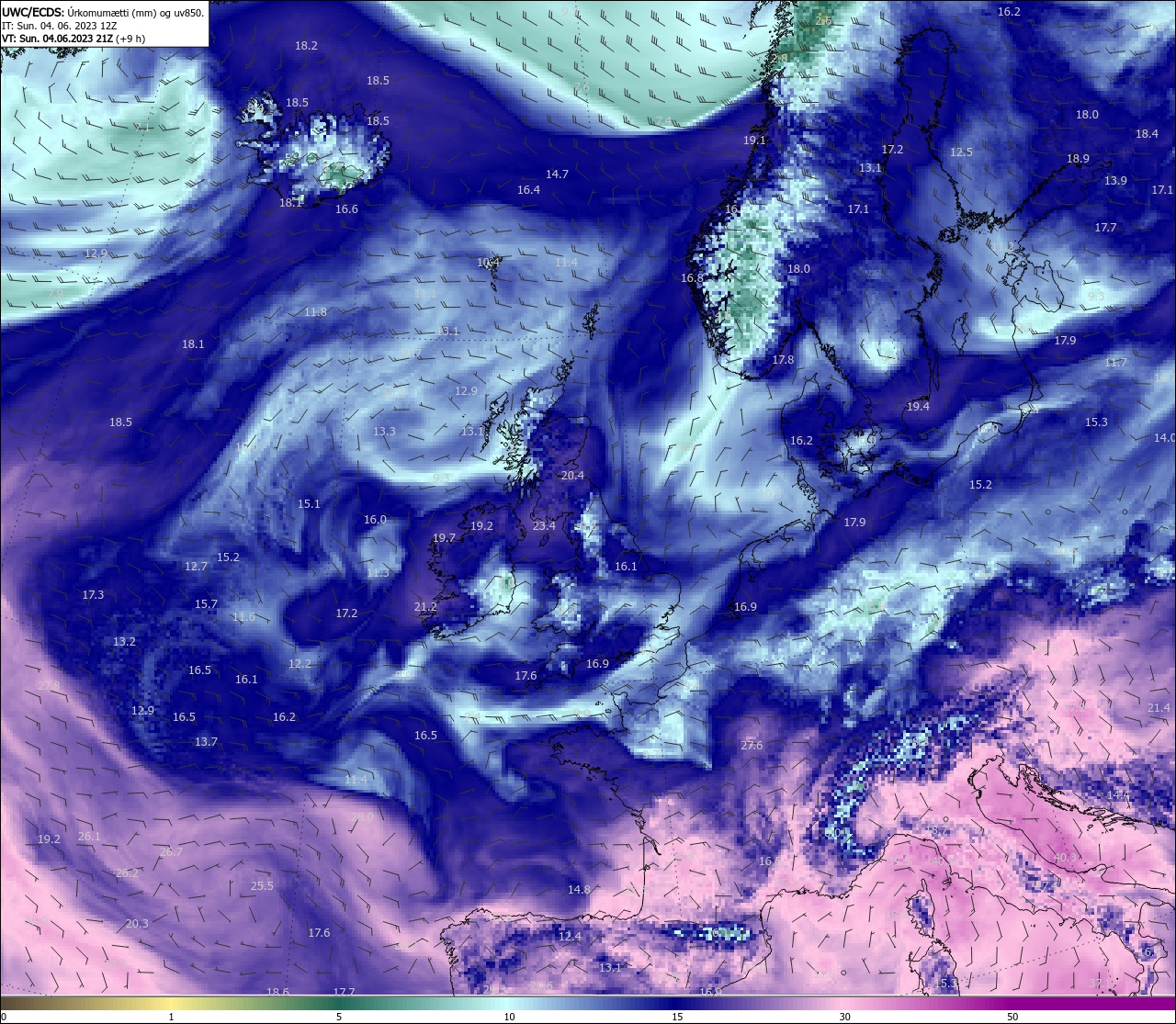Click the 23.4 value over the Irish Sea
The width and height of the screenshot is (1176, 1024).
pos(544,526)
